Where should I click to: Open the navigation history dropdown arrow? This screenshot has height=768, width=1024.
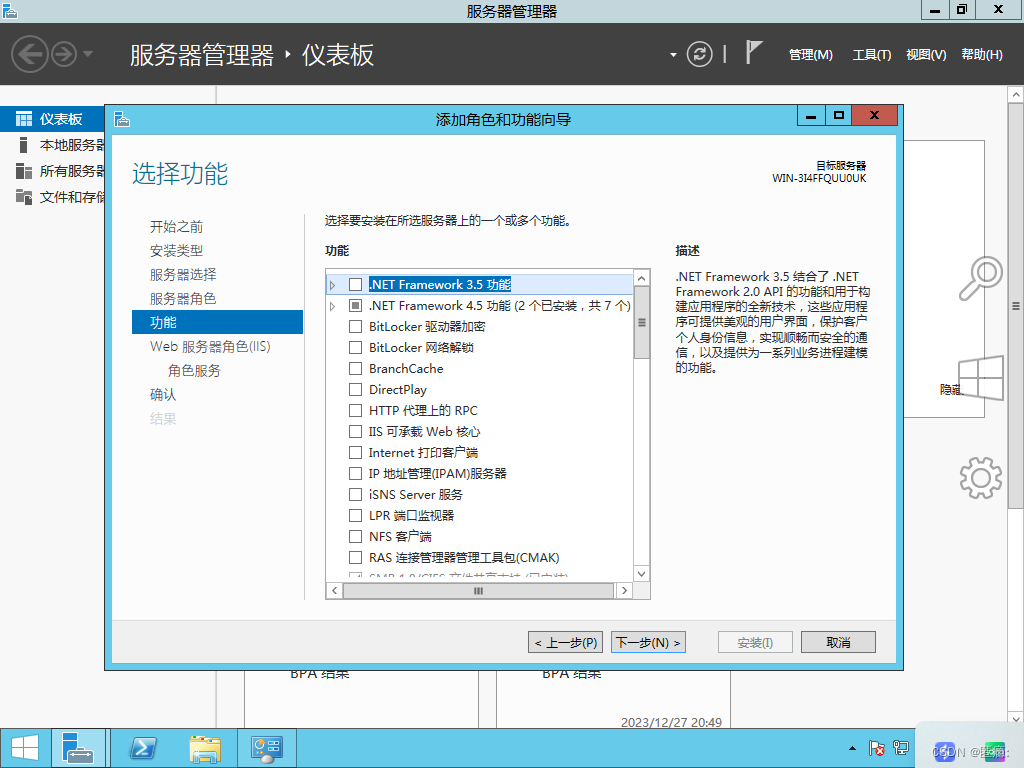pos(88,54)
